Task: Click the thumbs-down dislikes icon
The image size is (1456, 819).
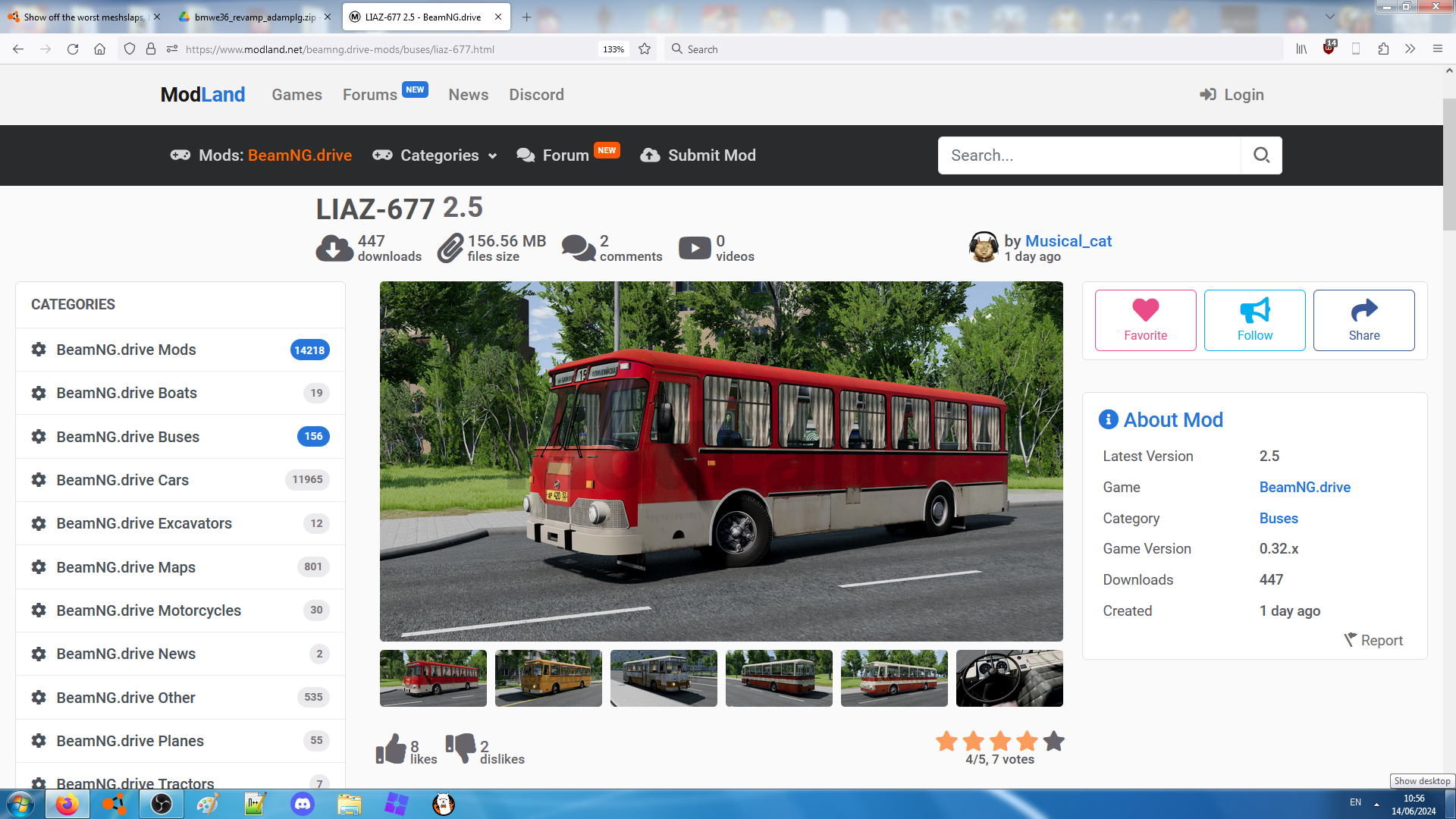Action: [x=461, y=748]
